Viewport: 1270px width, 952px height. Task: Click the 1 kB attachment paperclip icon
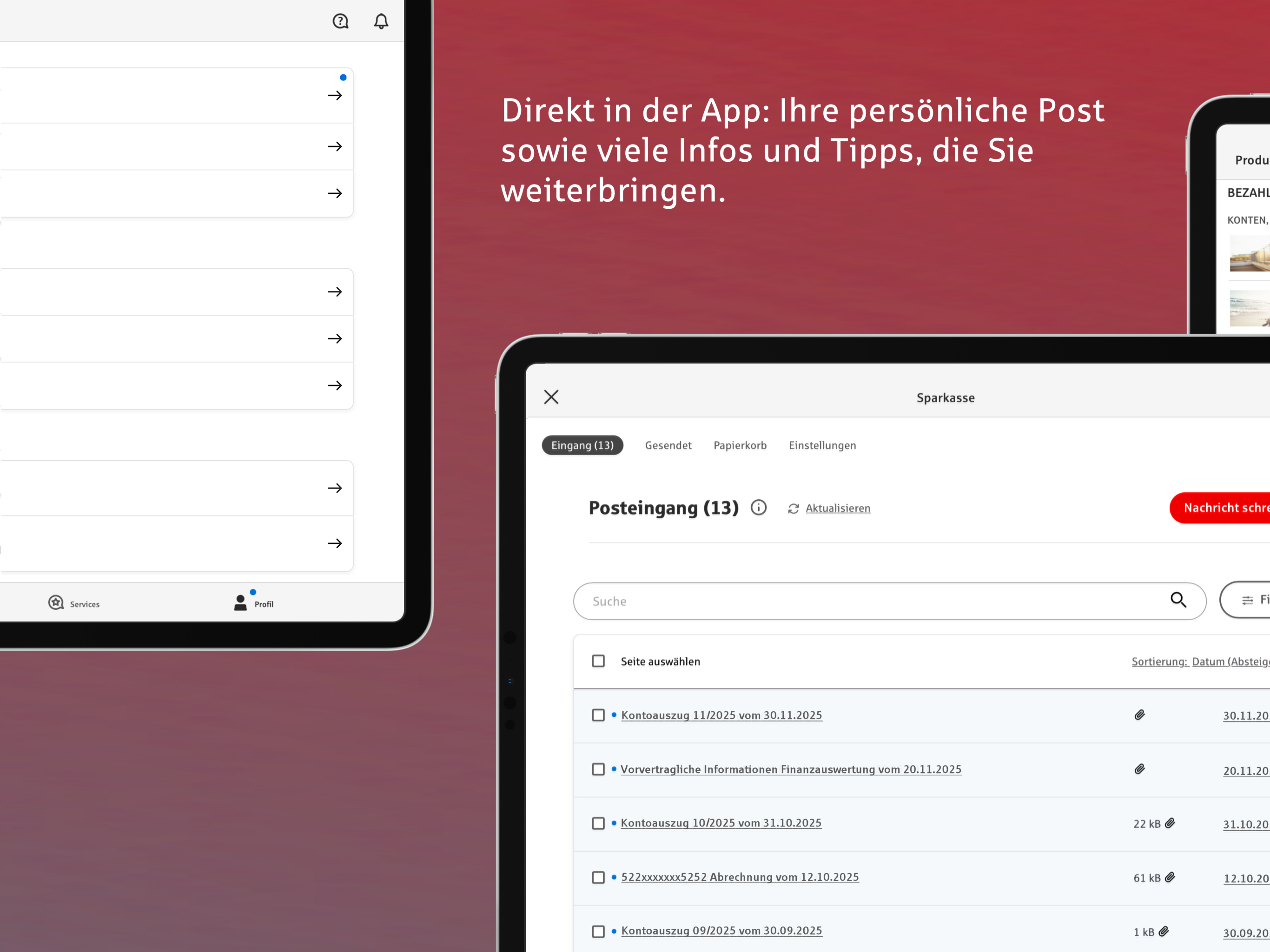pos(1164,931)
